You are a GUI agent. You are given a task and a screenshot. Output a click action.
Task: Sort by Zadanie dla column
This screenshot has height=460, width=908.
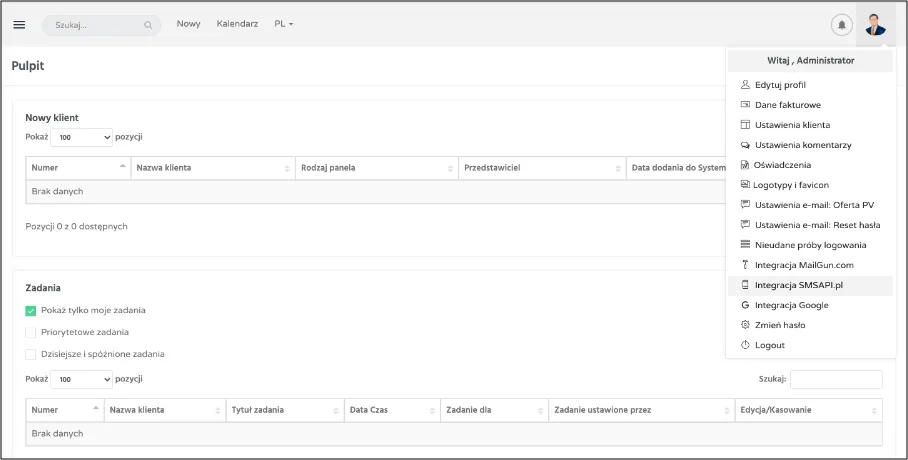click(x=495, y=410)
